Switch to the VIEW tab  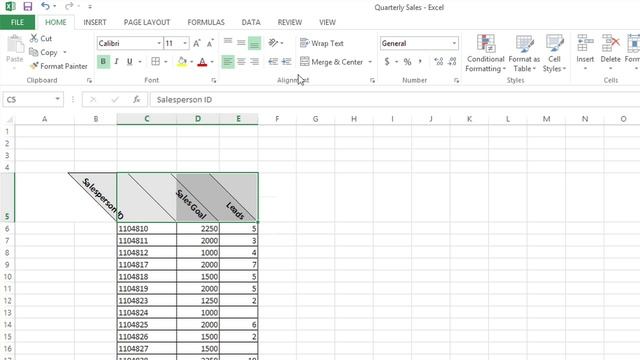[x=327, y=22]
